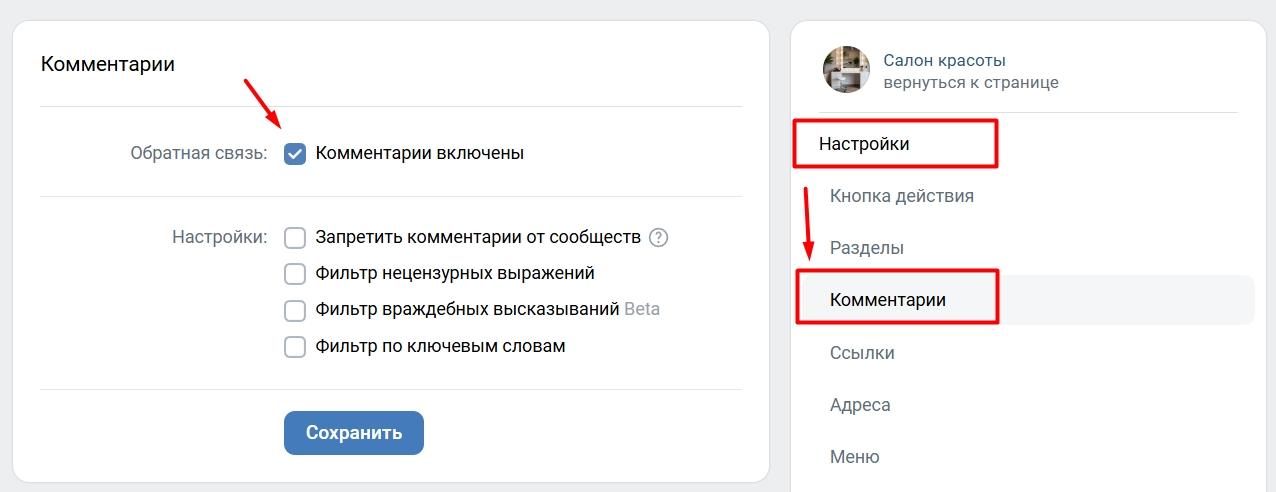
Task: Tick the Фильтр нецензурных выражений checkbox
Action: point(295,274)
